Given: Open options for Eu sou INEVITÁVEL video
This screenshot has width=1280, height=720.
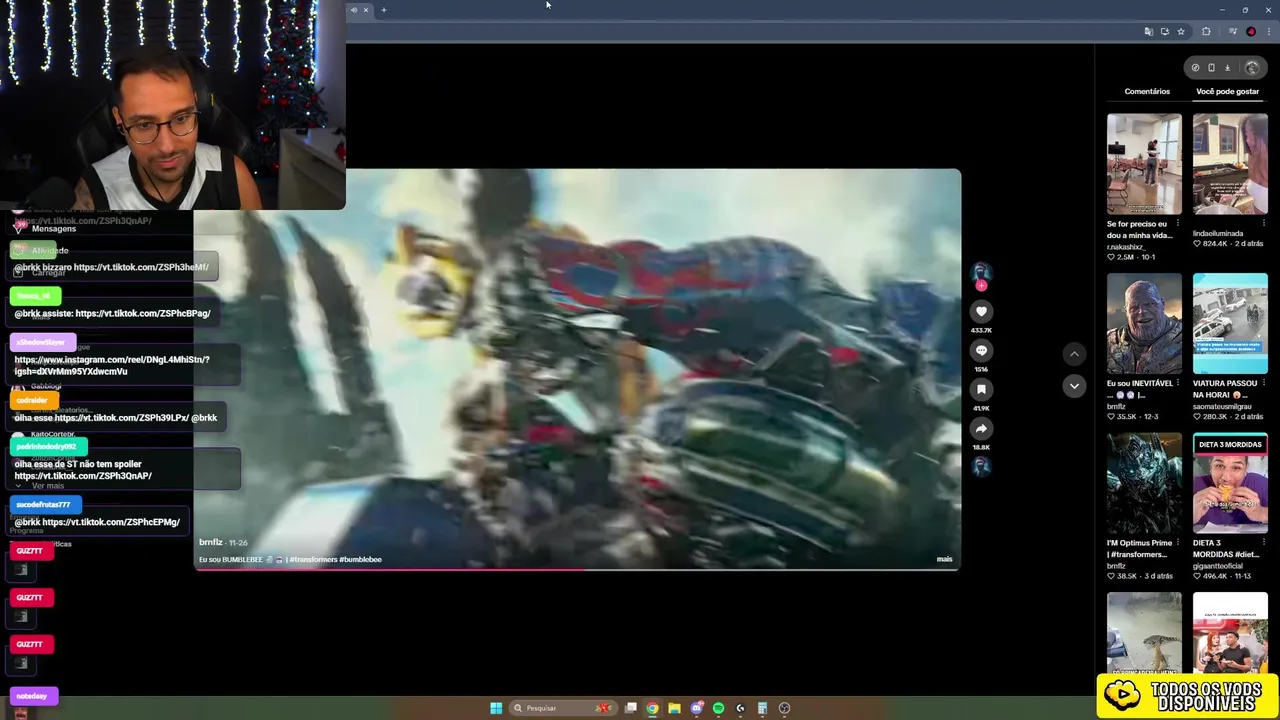Looking at the screenshot, I should 1177,383.
